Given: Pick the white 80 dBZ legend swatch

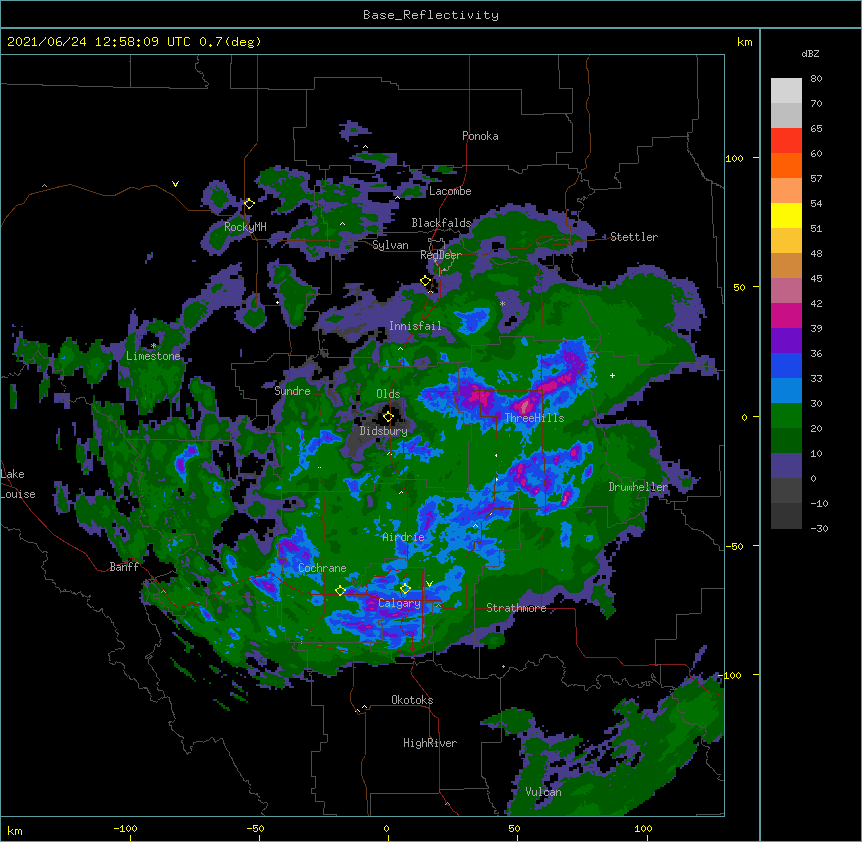Looking at the screenshot, I should click(x=786, y=91).
